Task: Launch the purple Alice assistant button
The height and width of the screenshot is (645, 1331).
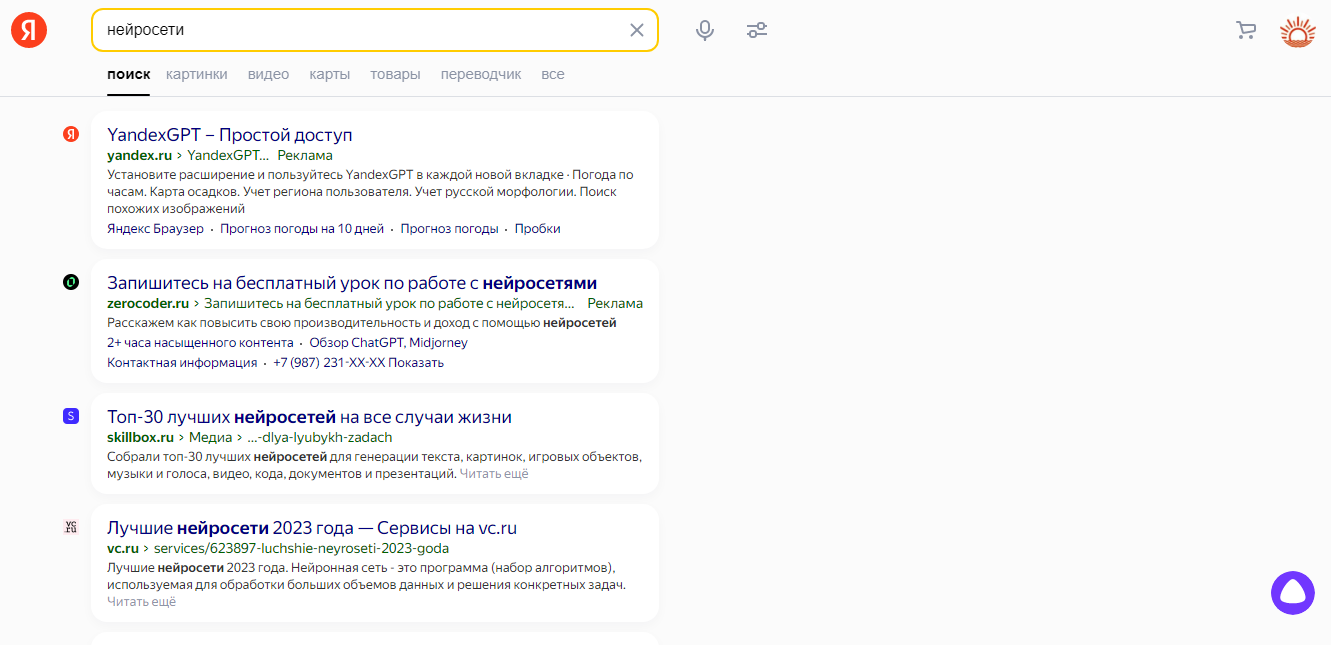Action: (1292, 593)
